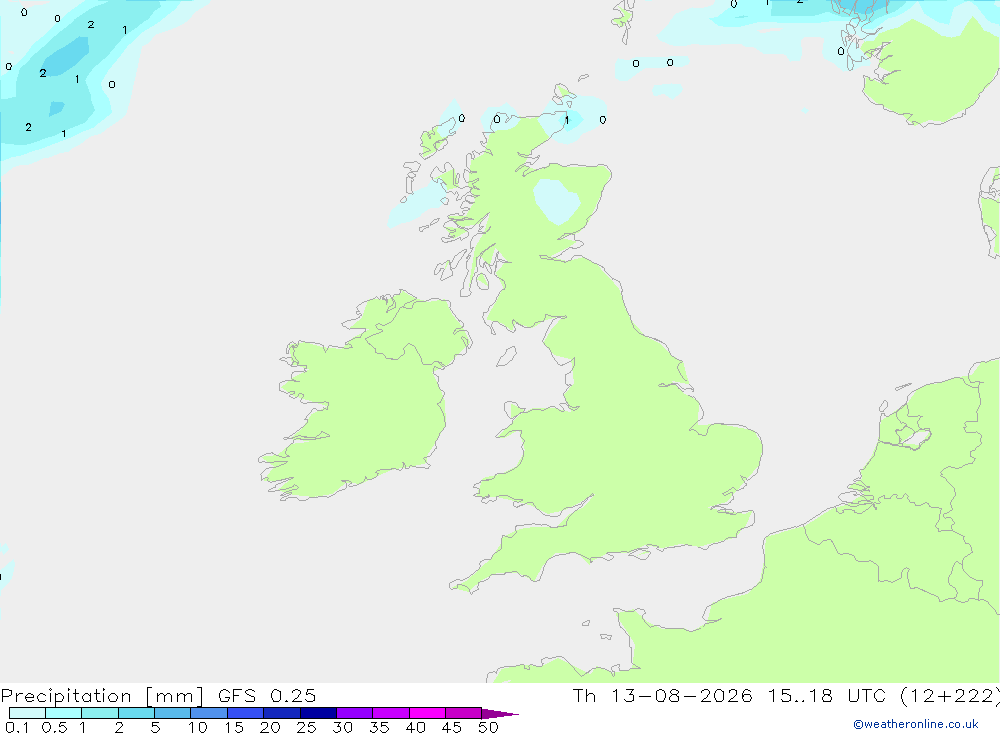The width and height of the screenshot is (1000, 733).
Task: Click the '(12+222)' forecast offset text
Action: pyautogui.click(x=949, y=696)
